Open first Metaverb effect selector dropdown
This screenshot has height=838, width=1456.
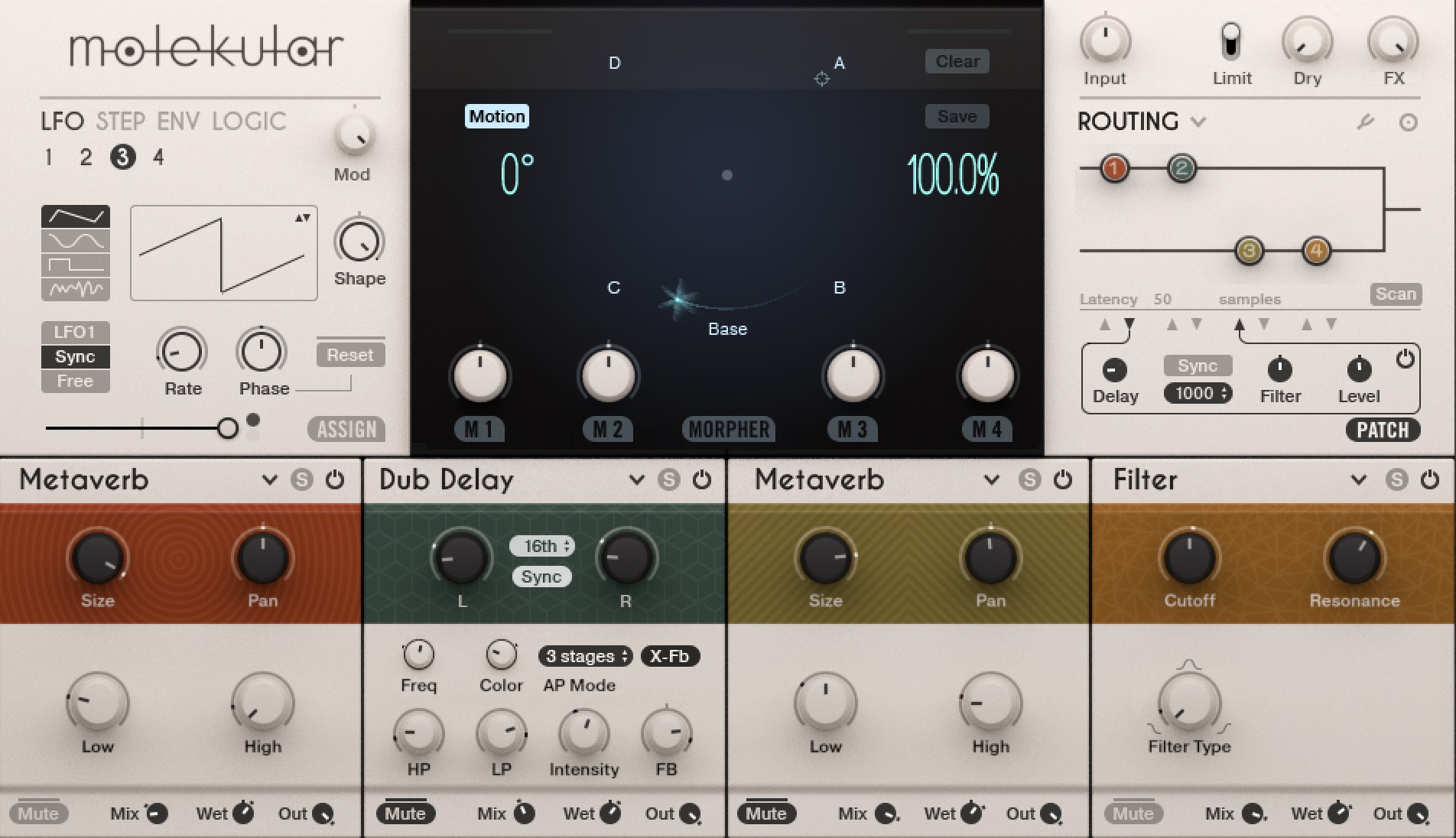coord(269,480)
